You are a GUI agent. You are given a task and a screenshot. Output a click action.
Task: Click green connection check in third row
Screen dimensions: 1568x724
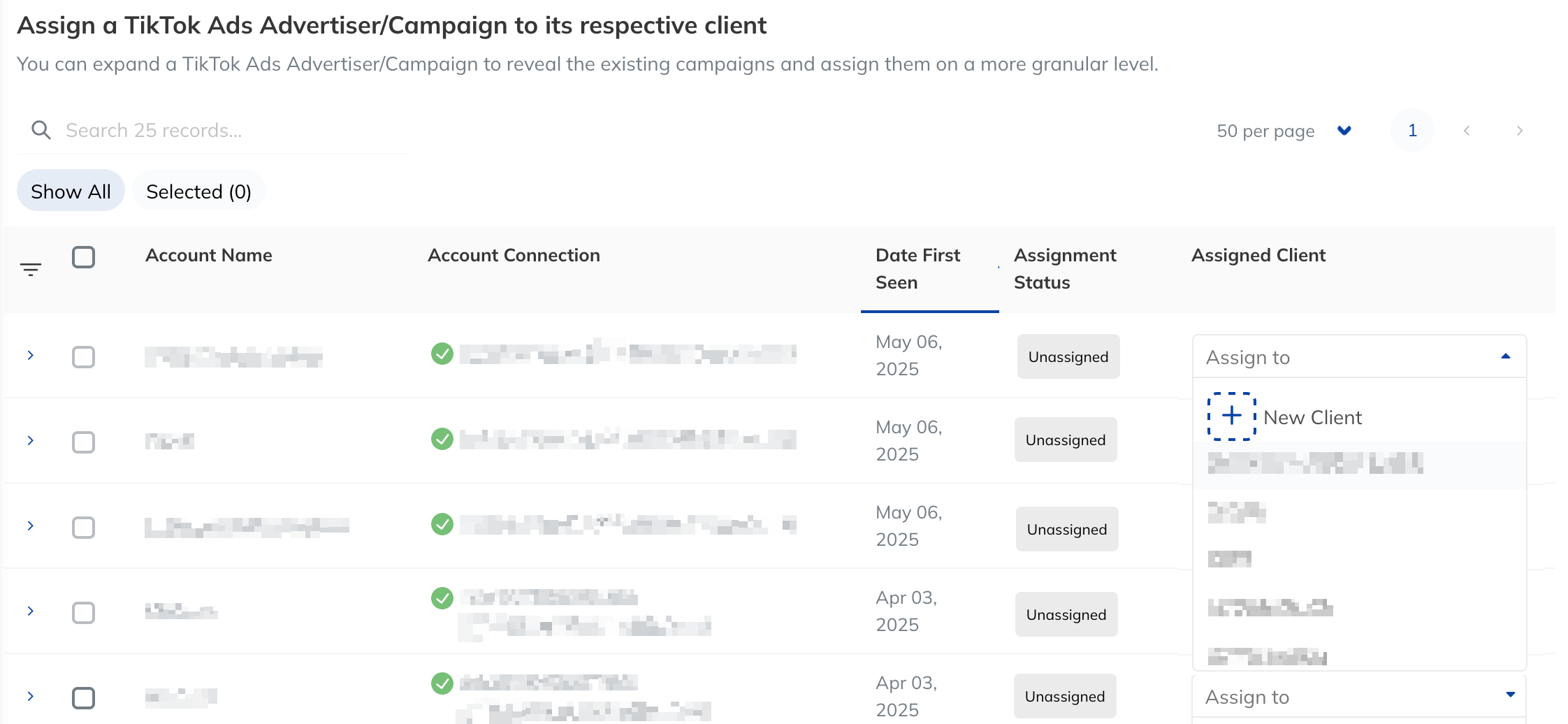coord(442,524)
